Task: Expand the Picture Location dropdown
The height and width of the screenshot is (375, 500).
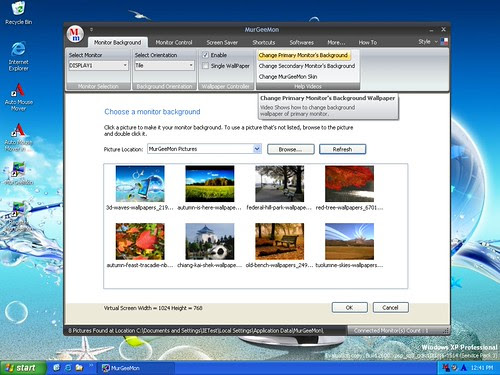Action: [257, 149]
